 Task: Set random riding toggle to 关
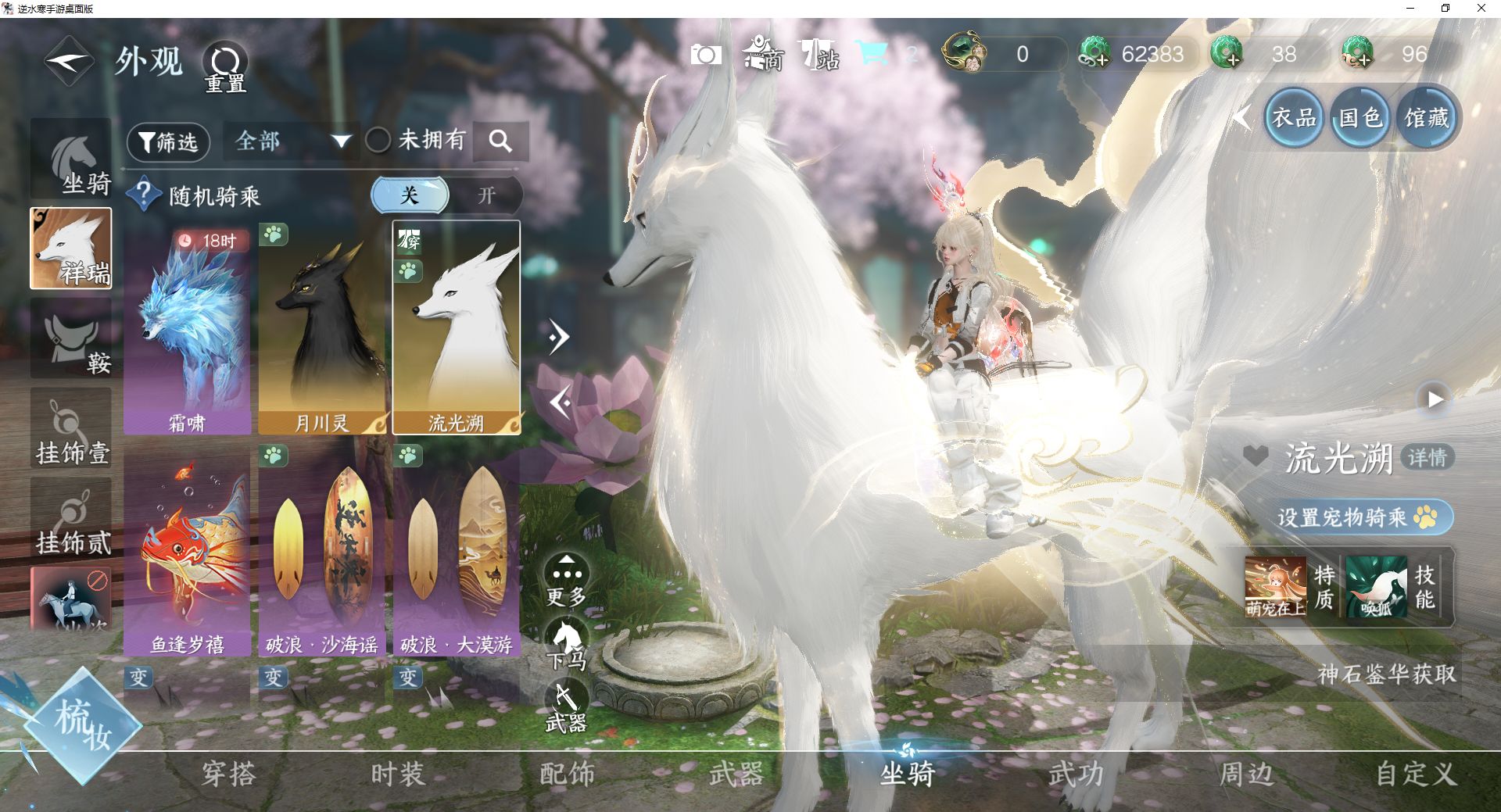click(410, 195)
